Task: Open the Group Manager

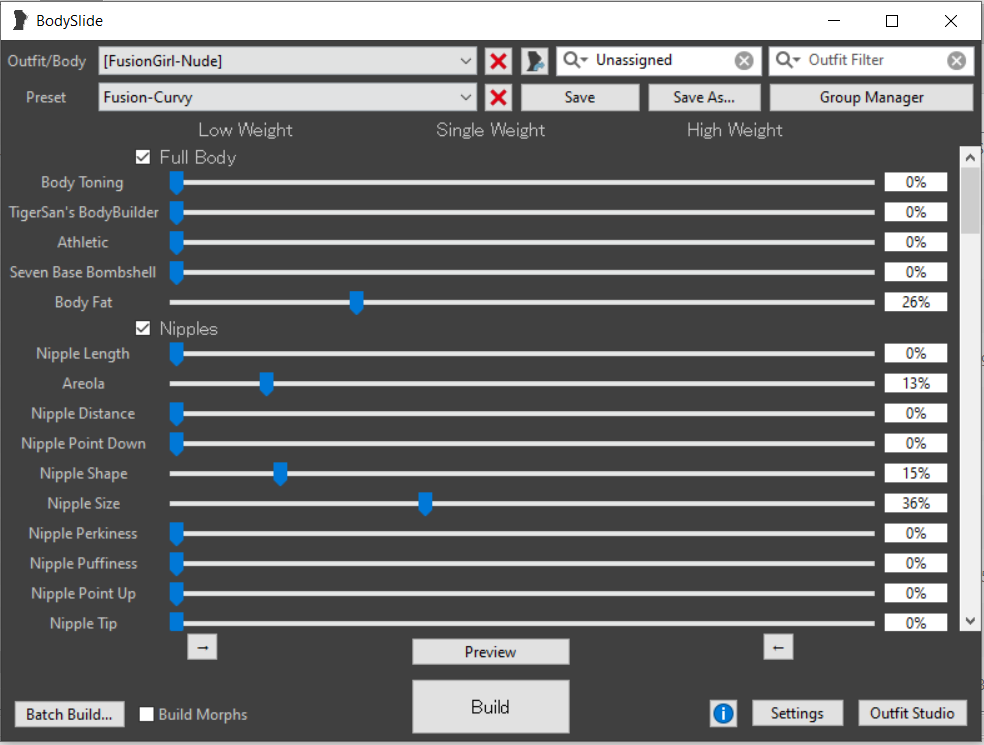Action: click(x=871, y=97)
